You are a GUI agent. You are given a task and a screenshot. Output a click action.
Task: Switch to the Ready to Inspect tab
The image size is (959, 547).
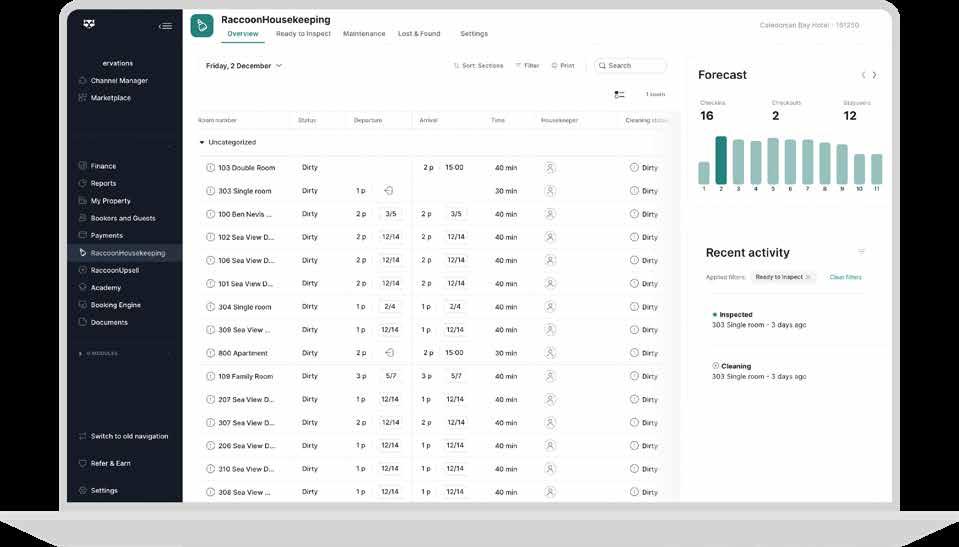point(303,34)
